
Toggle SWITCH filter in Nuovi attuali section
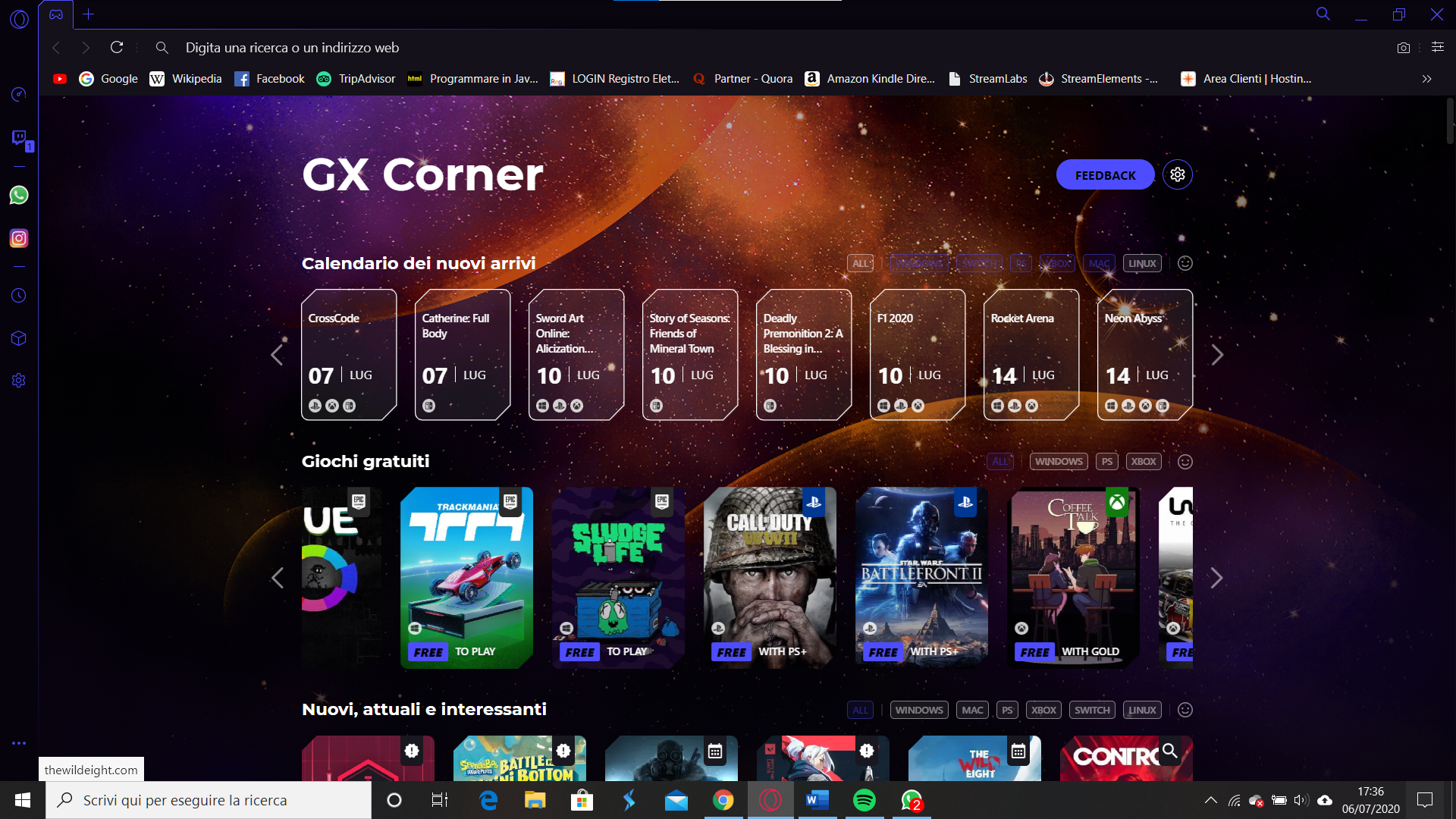pos(1092,710)
